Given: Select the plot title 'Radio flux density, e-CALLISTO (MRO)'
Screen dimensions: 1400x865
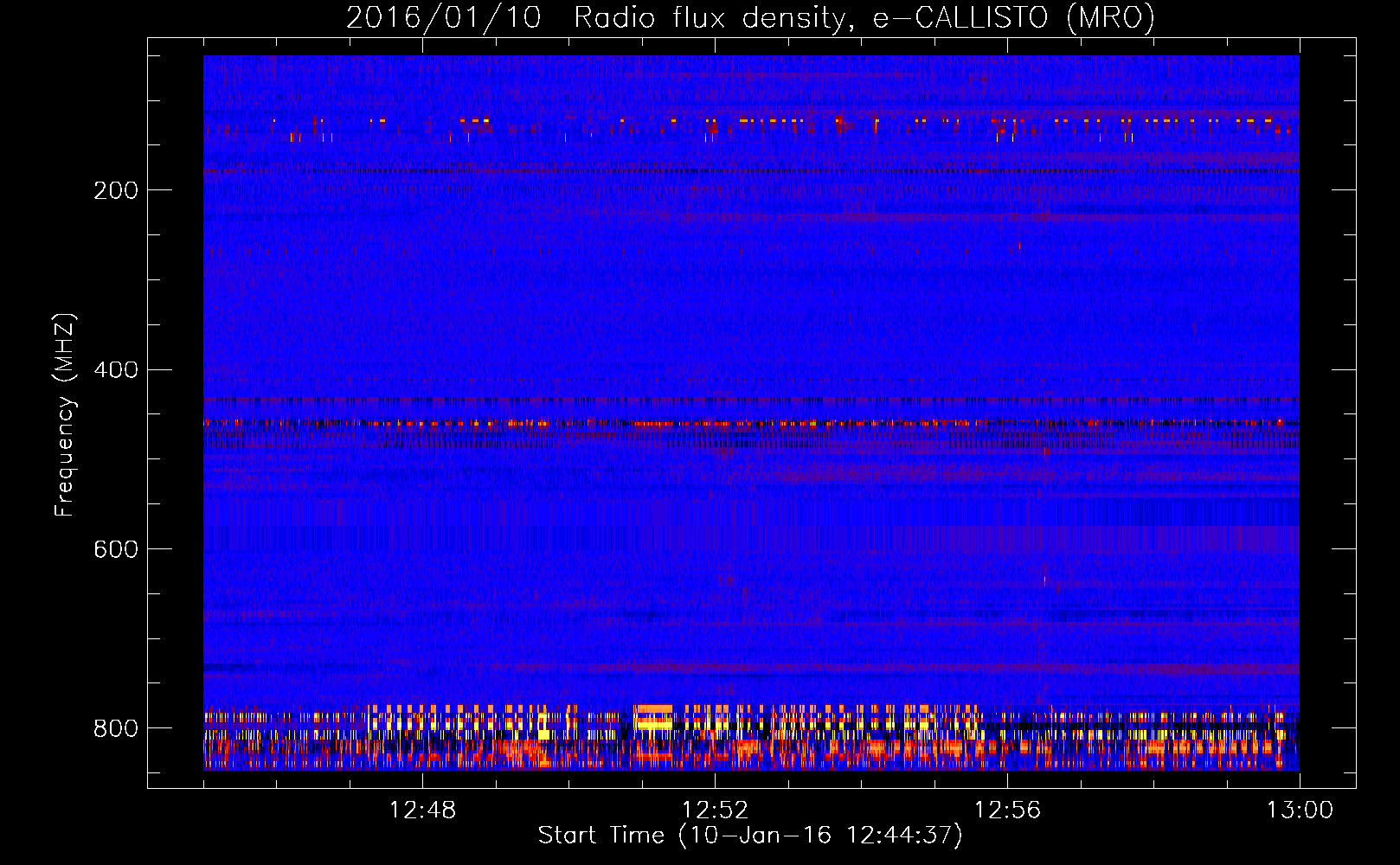Looking at the screenshot, I should pyautogui.click(x=864, y=18).
